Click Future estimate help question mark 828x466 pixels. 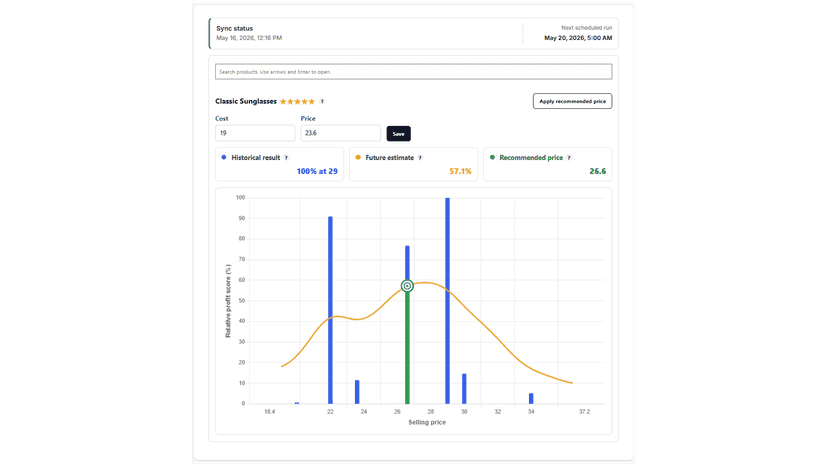pyautogui.click(x=420, y=158)
